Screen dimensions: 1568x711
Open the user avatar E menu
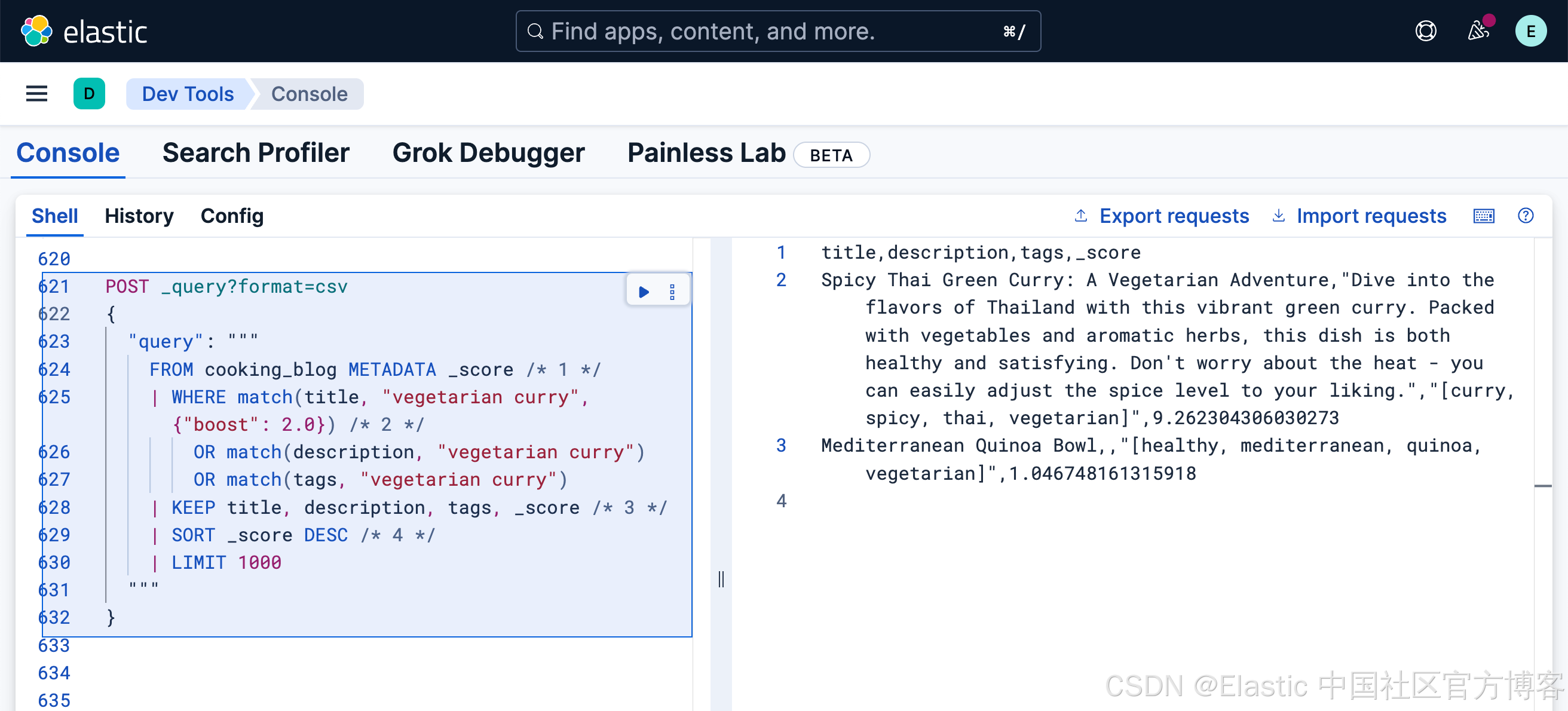(x=1530, y=31)
